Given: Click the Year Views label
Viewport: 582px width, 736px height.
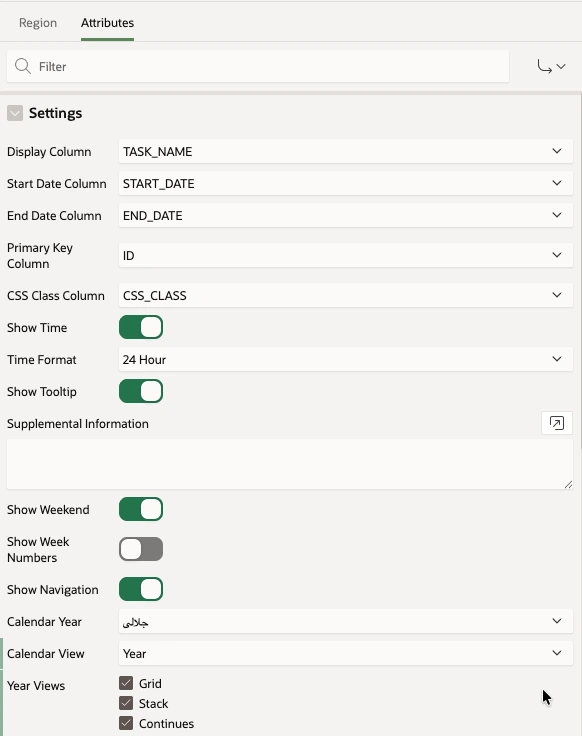Looking at the screenshot, I should click(36, 685).
